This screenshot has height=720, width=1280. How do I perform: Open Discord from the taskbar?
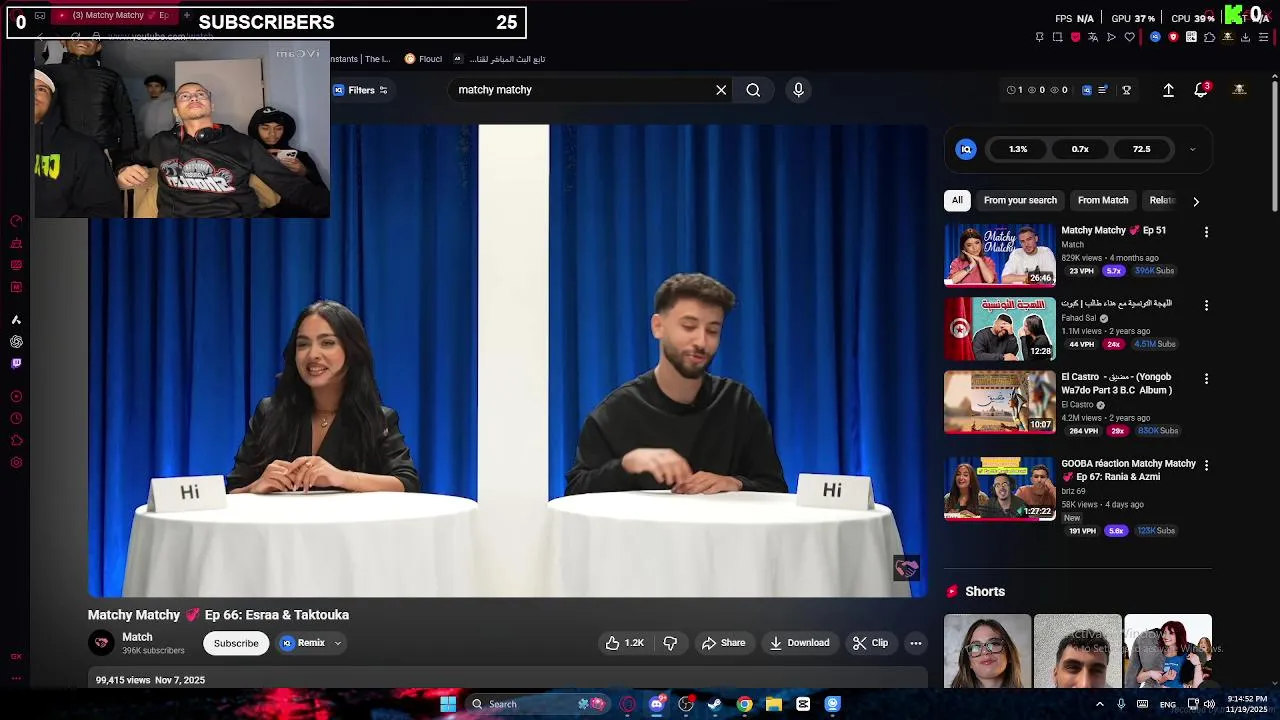point(656,704)
